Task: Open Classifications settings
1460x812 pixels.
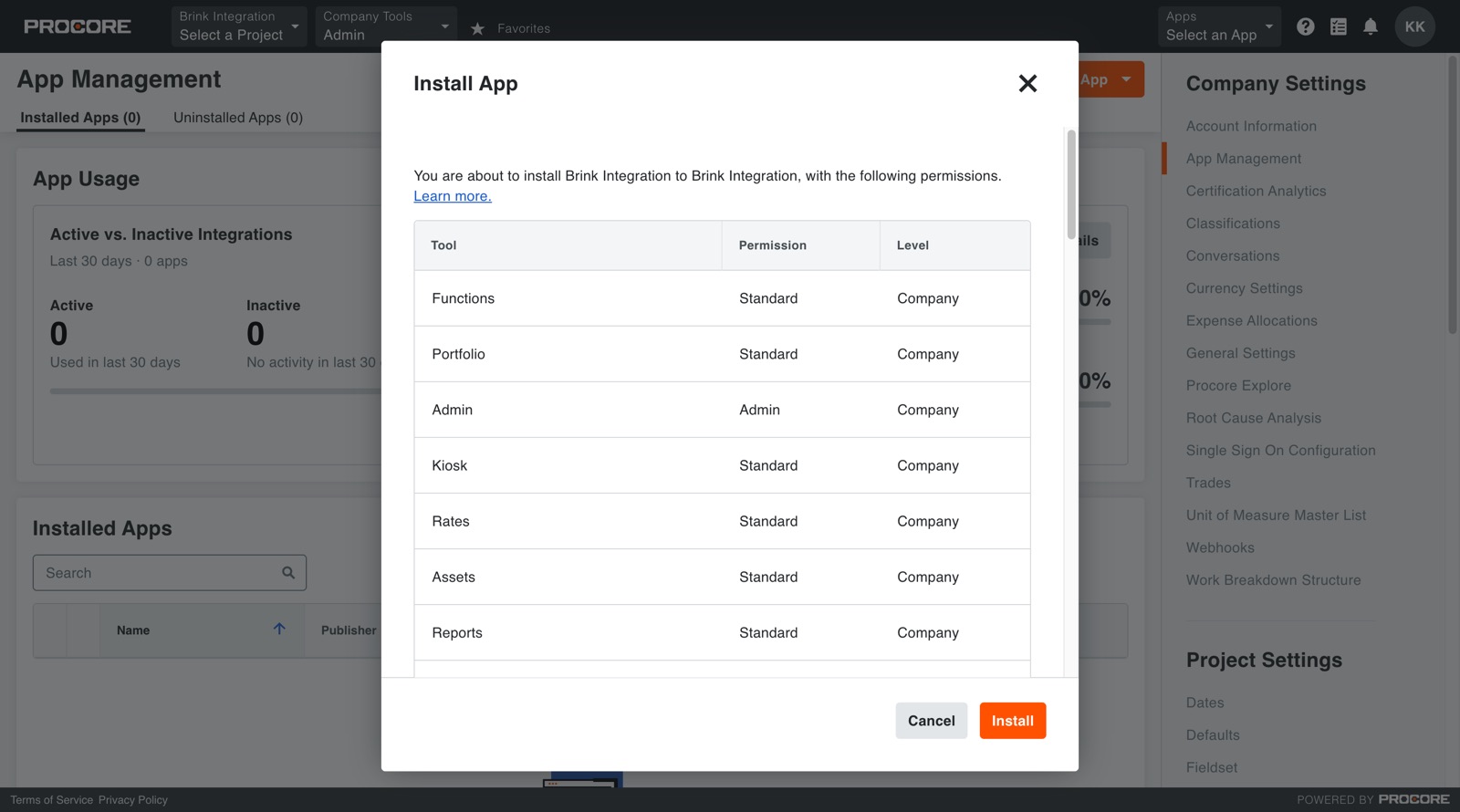Action: click(1233, 224)
